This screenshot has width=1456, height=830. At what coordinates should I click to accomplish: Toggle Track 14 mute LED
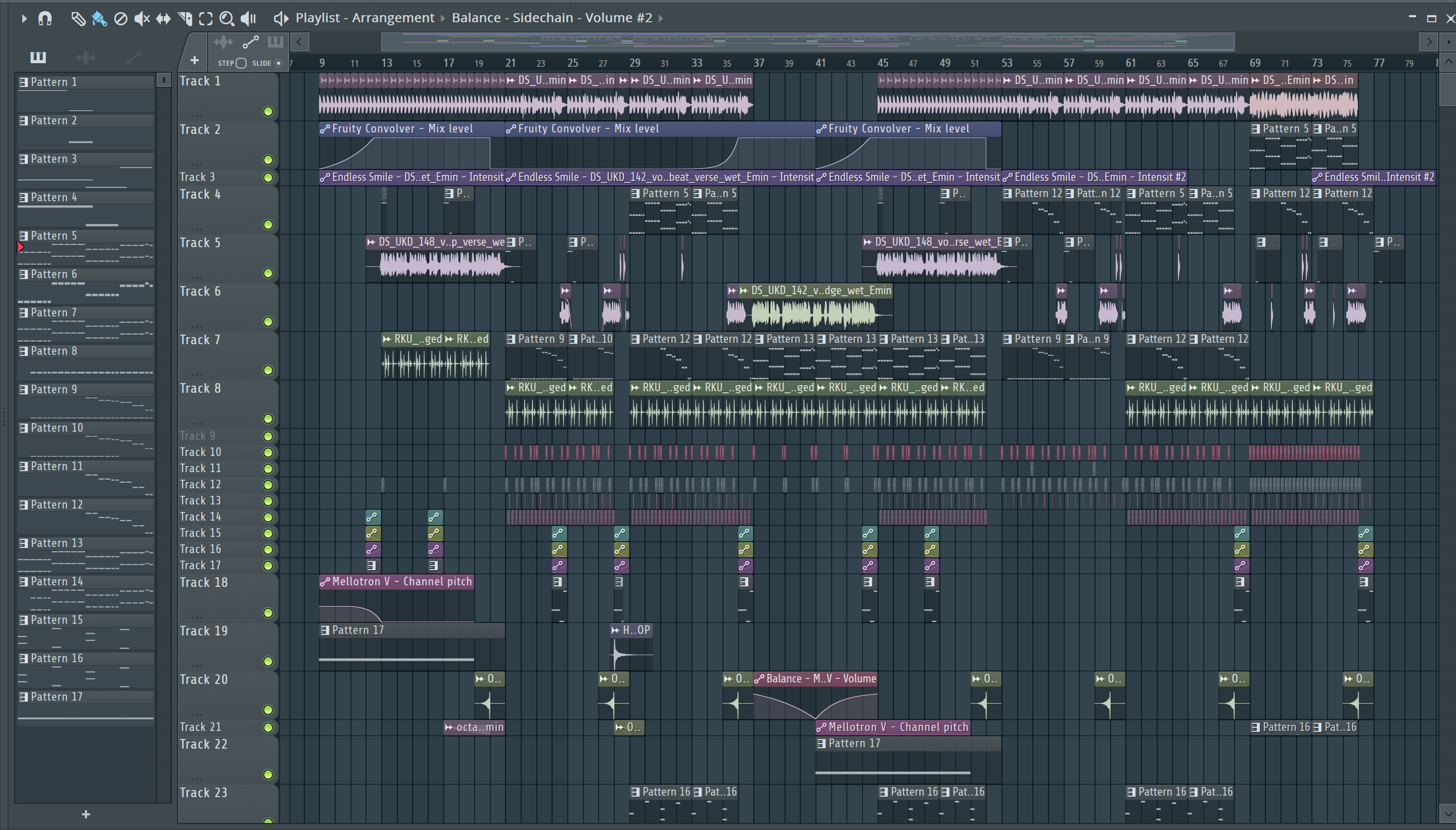pos(268,518)
